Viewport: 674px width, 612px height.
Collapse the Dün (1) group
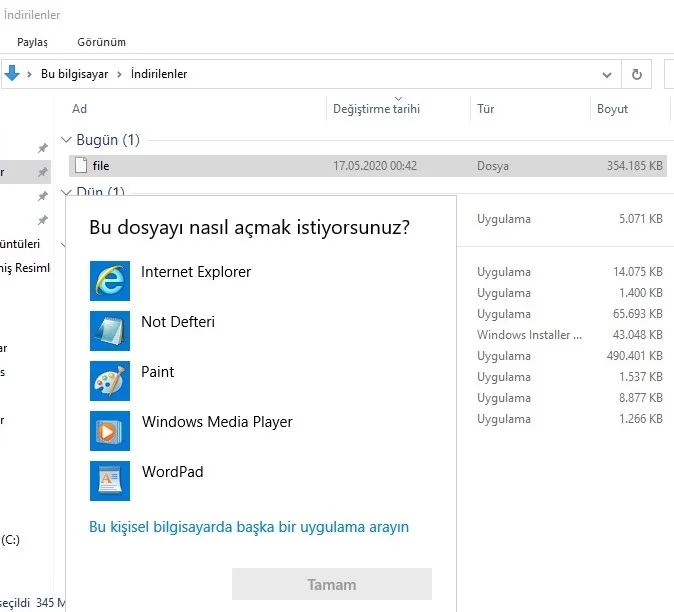click(66, 192)
